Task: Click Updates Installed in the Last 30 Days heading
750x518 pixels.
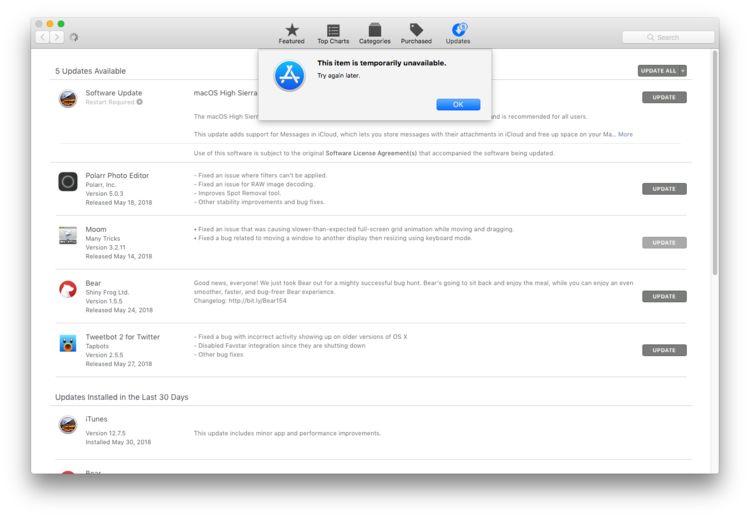Action: click(121, 397)
